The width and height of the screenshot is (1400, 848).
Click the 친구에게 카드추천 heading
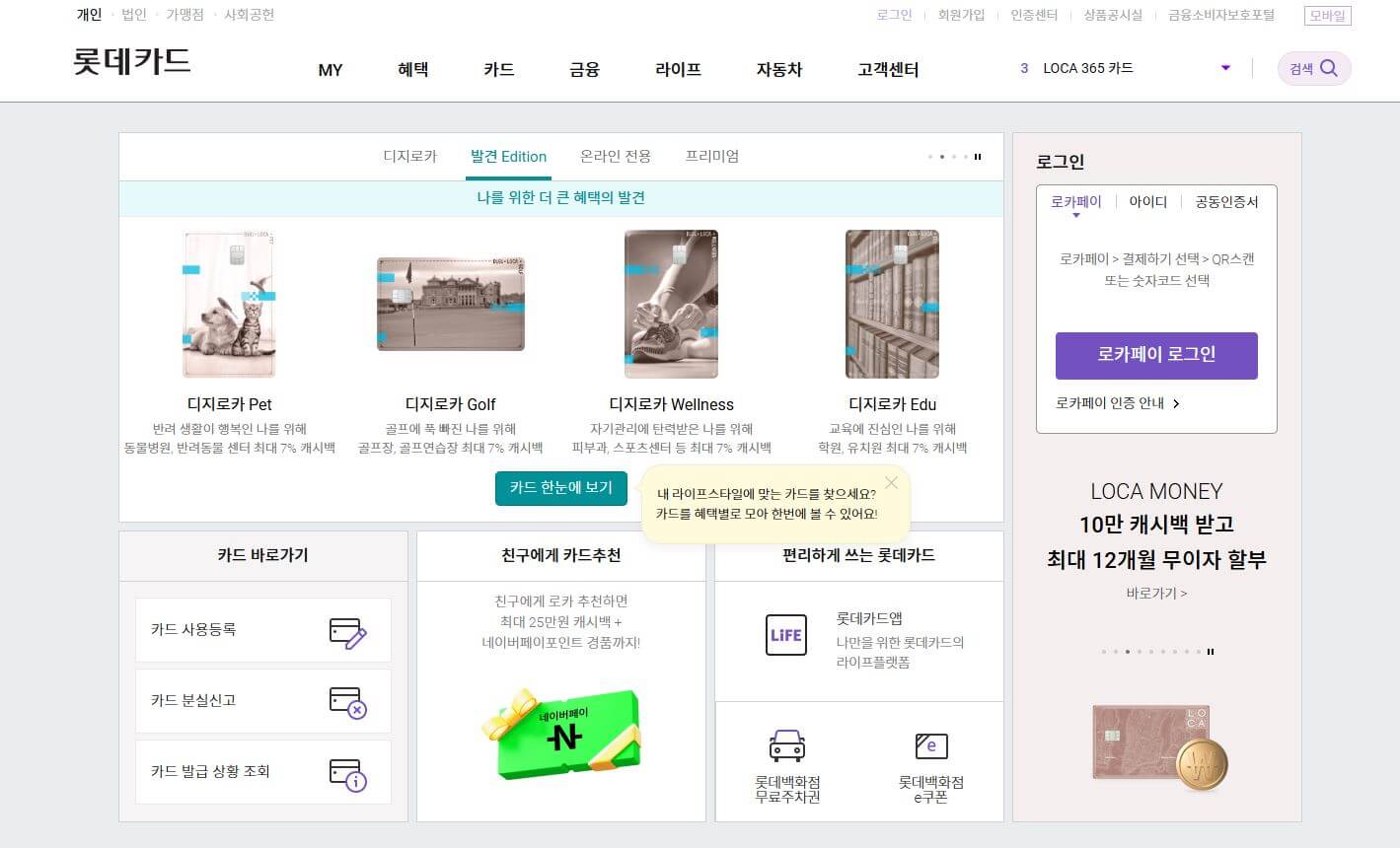(x=561, y=555)
